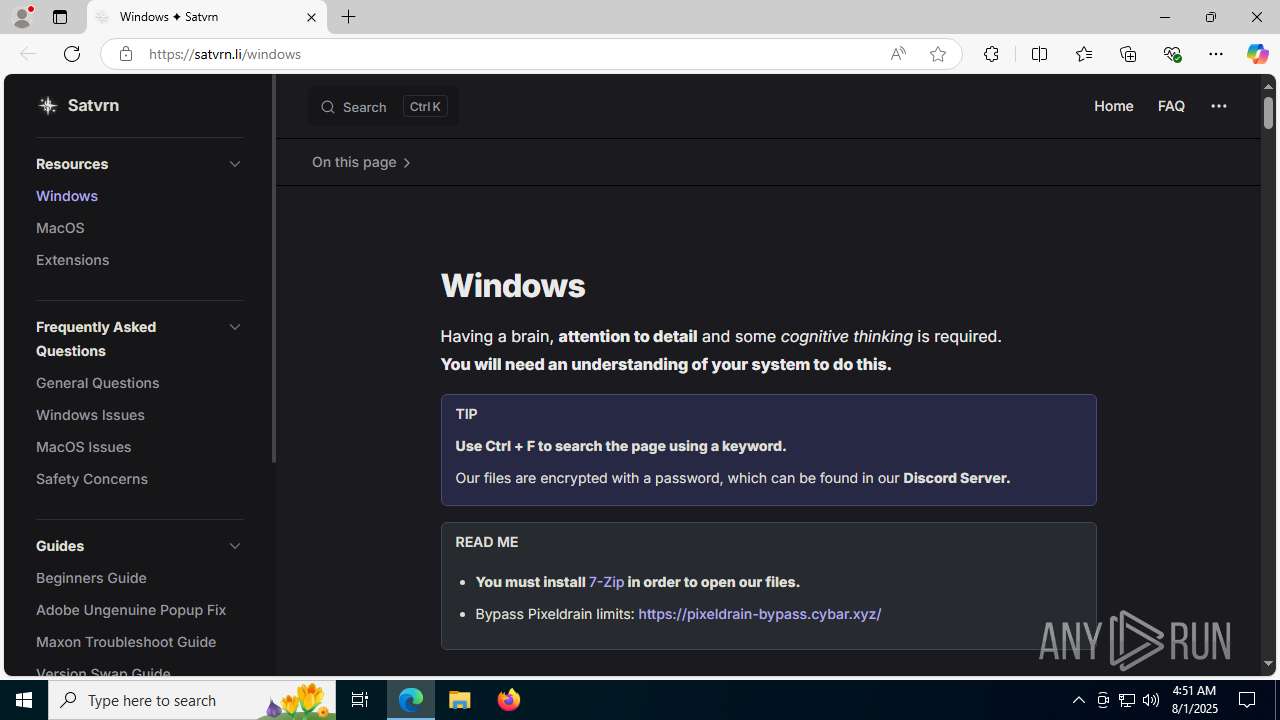Click the Satvrn site title text
Image resolution: width=1280 pixels, height=720 pixels.
pos(93,105)
